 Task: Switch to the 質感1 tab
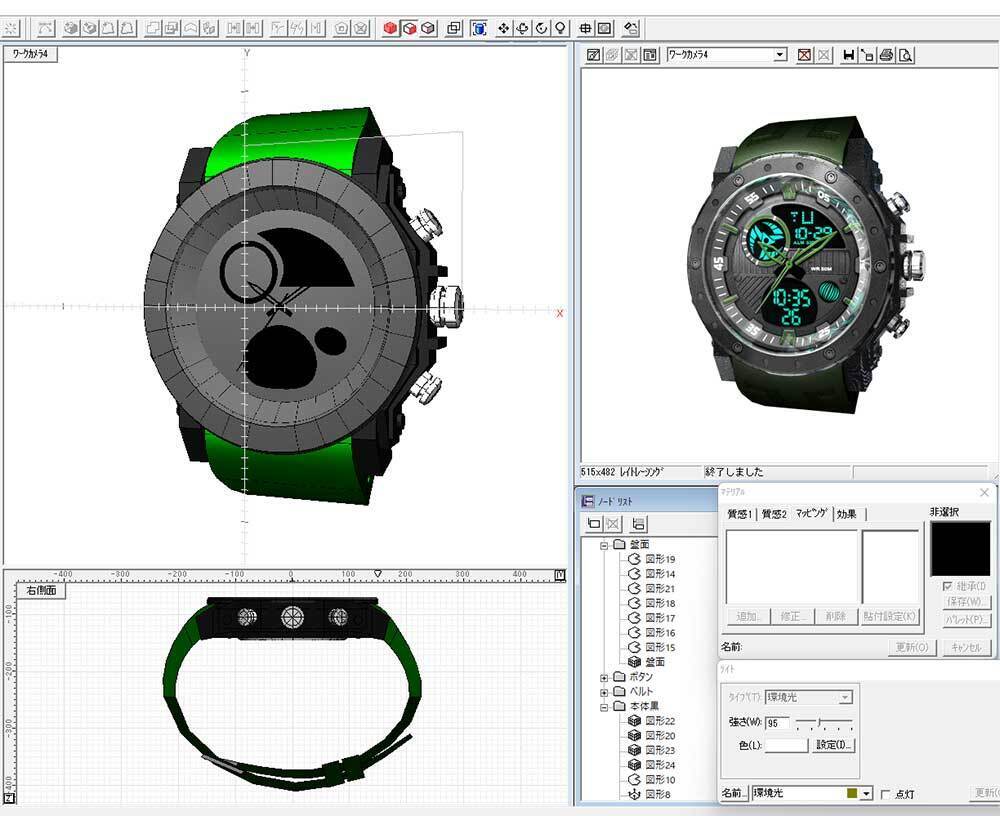pyautogui.click(x=740, y=514)
